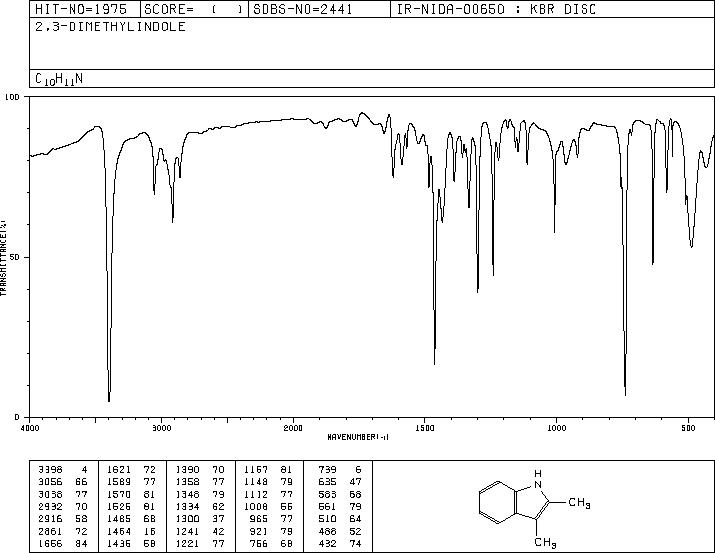
Task: Select the 1221 peak table entry
Action: pyautogui.click(x=200, y=544)
